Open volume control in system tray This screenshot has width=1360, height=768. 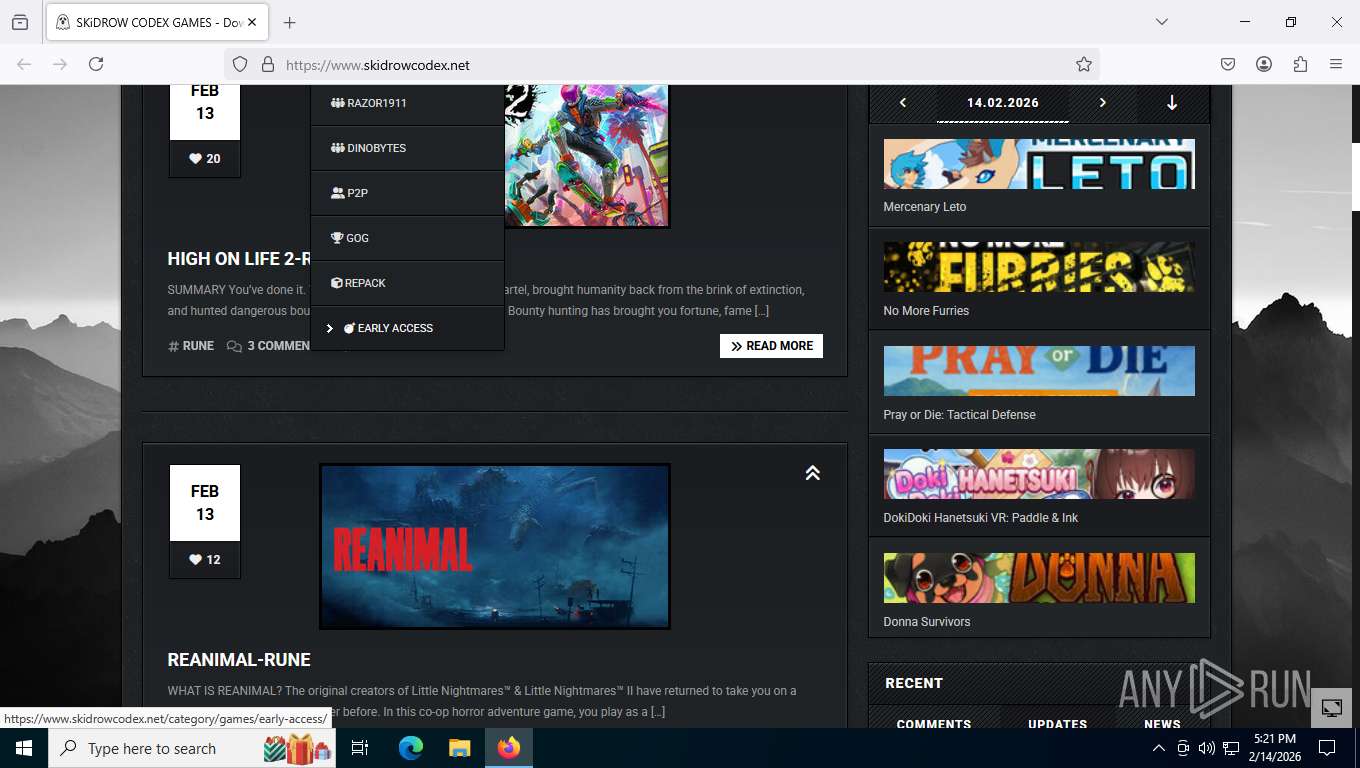pyautogui.click(x=1207, y=748)
